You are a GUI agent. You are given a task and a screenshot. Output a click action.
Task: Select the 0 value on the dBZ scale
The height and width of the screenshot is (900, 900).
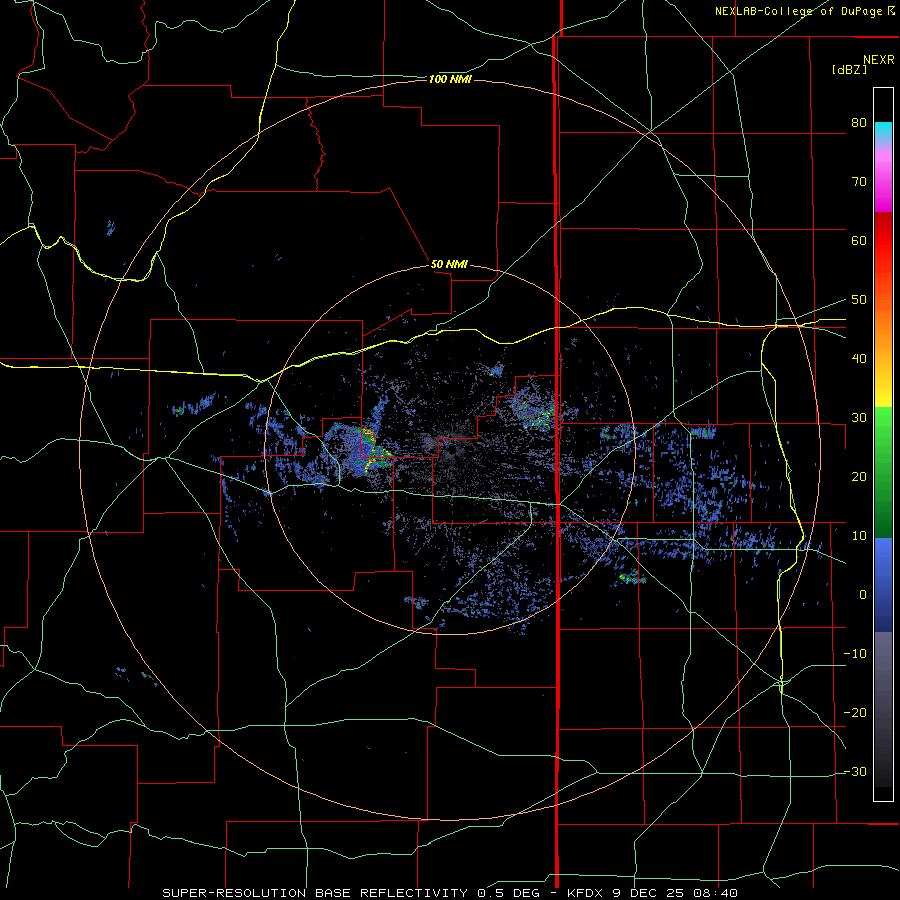[863, 595]
